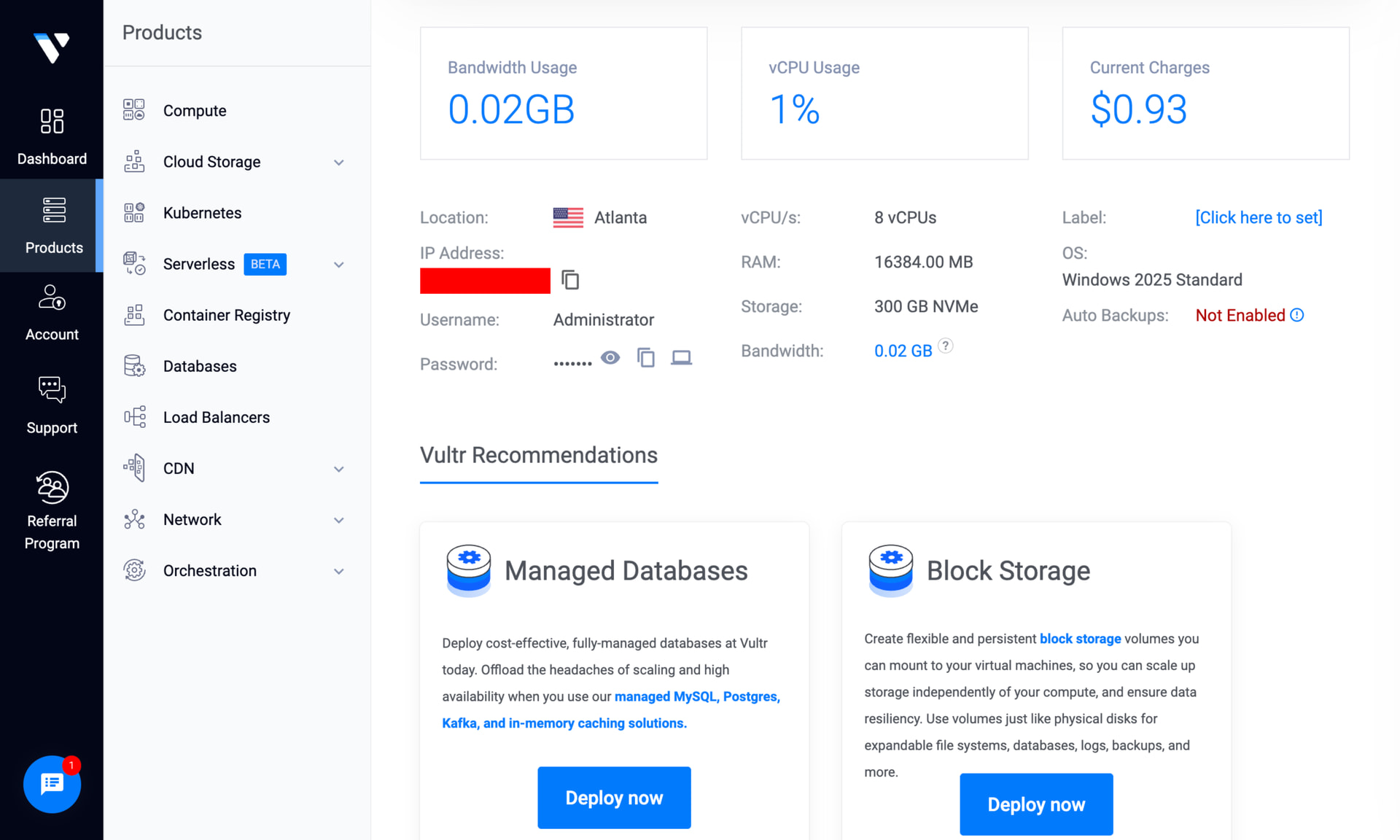The image size is (1400, 840).
Task: Select Kubernetes in the Products menu
Action: pyautogui.click(x=202, y=213)
